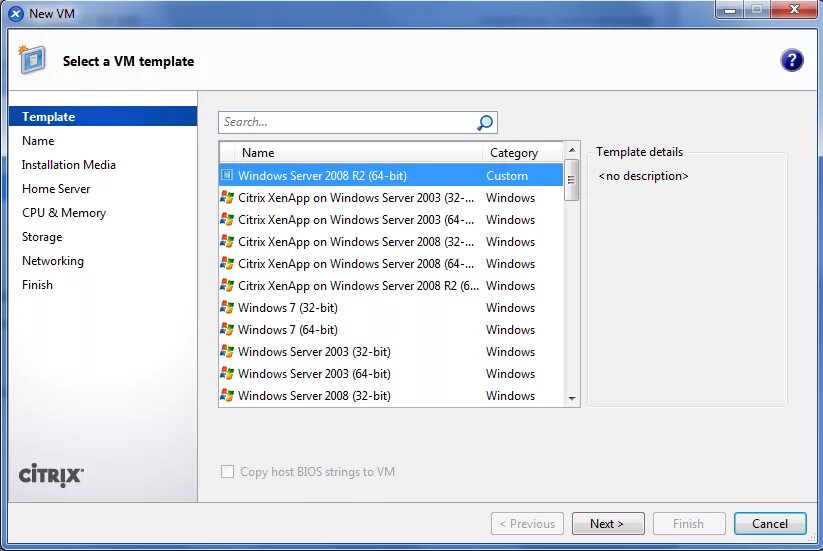Select the Windows 7 (64-bit) template
The image size is (823, 551).
[x=391, y=330]
